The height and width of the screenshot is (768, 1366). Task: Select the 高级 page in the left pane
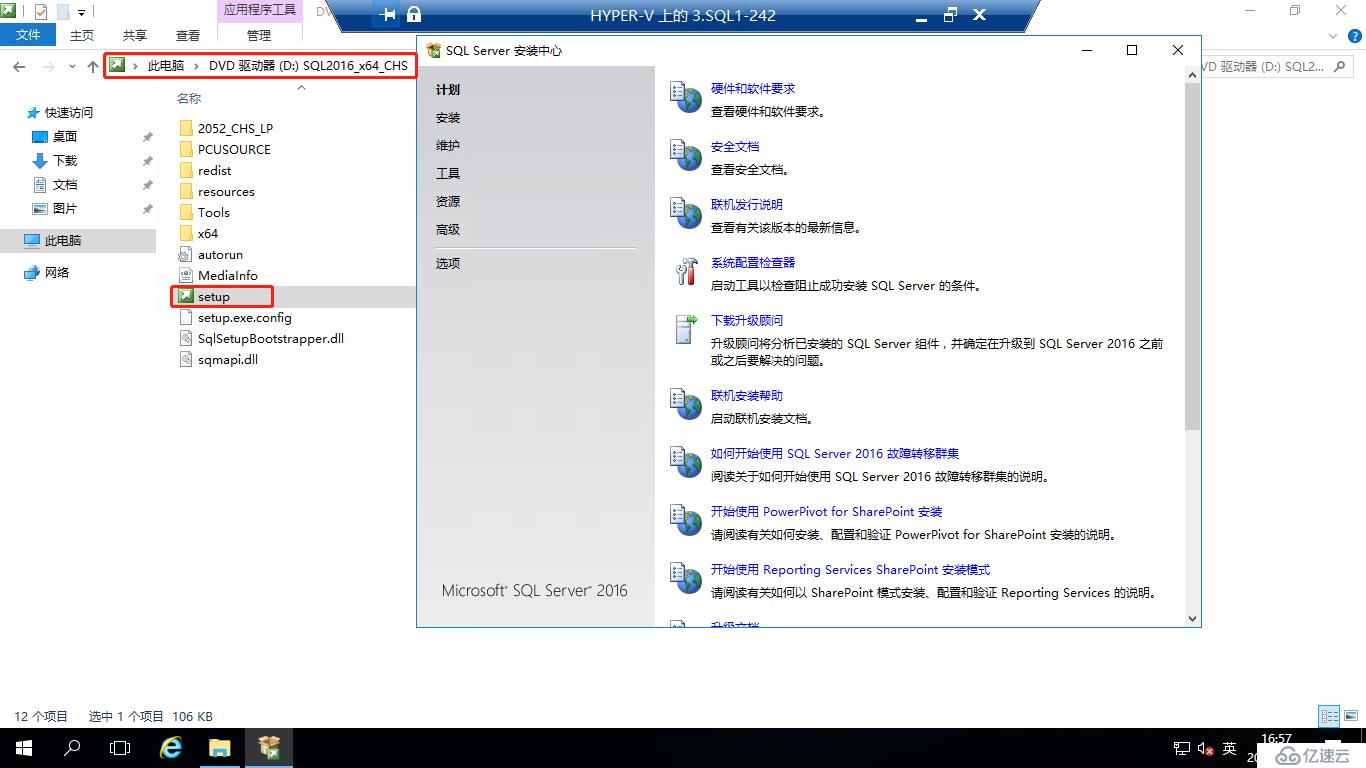point(448,230)
